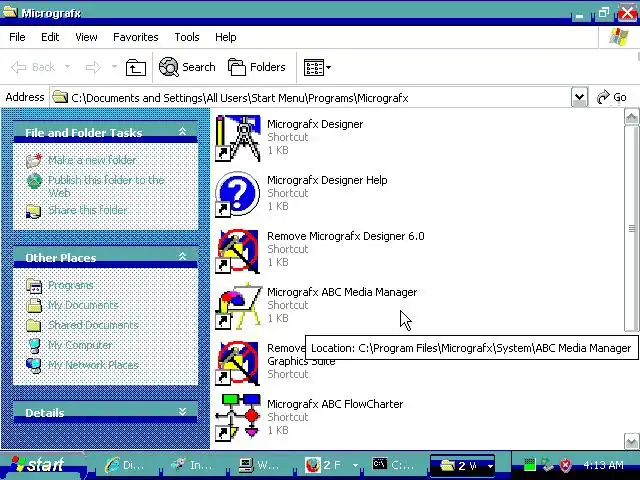The height and width of the screenshot is (480, 640).
Task: Click the My Network Places icon
Action: coord(33,365)
